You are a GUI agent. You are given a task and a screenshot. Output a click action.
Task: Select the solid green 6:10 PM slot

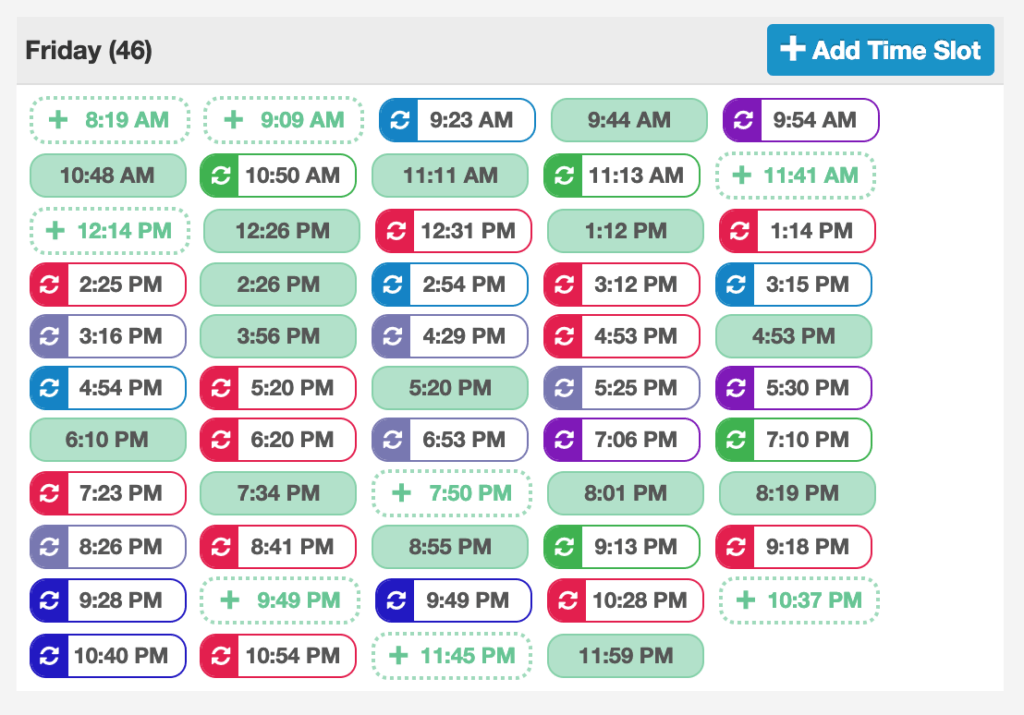(x=108, y=440)
